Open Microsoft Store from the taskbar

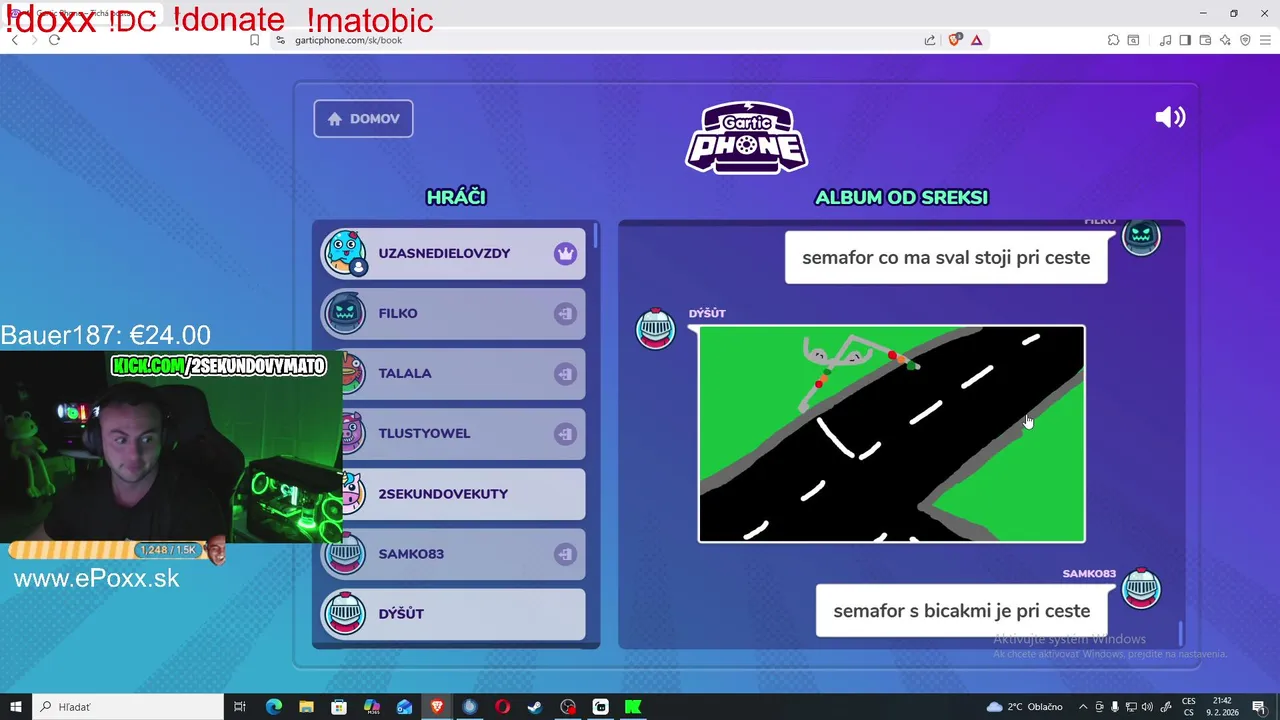click(x=339, y=707)
